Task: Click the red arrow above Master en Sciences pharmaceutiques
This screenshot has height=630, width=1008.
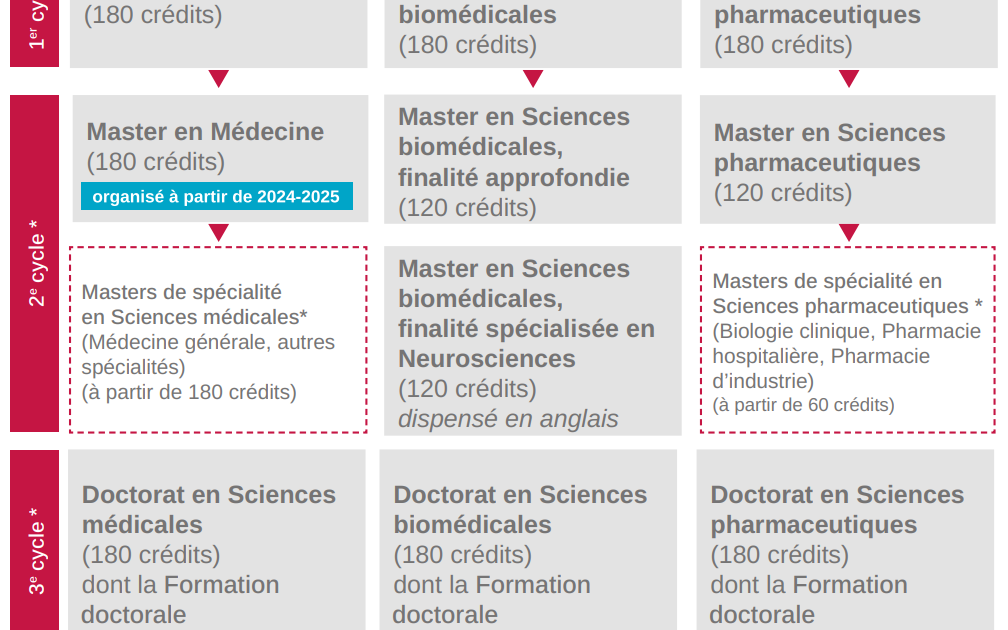Action: [849, 78]
